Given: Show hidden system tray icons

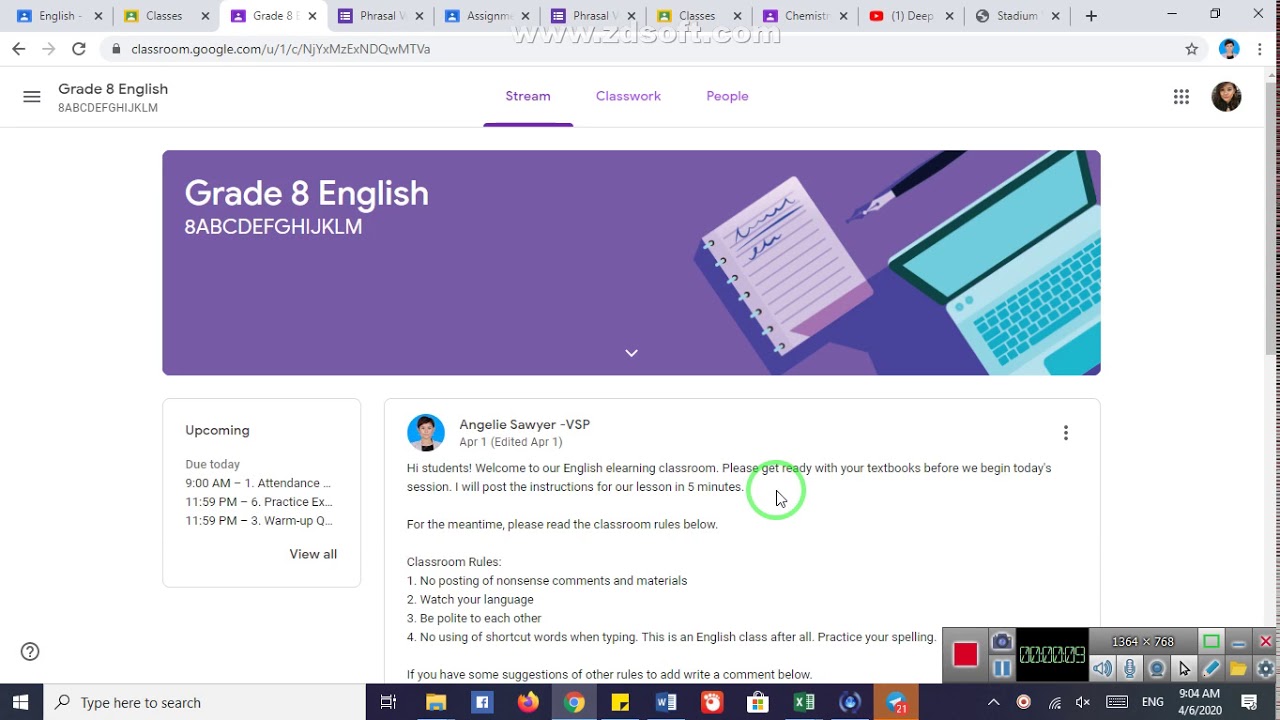Looking at the screenshot, I should tap(993, 702).
